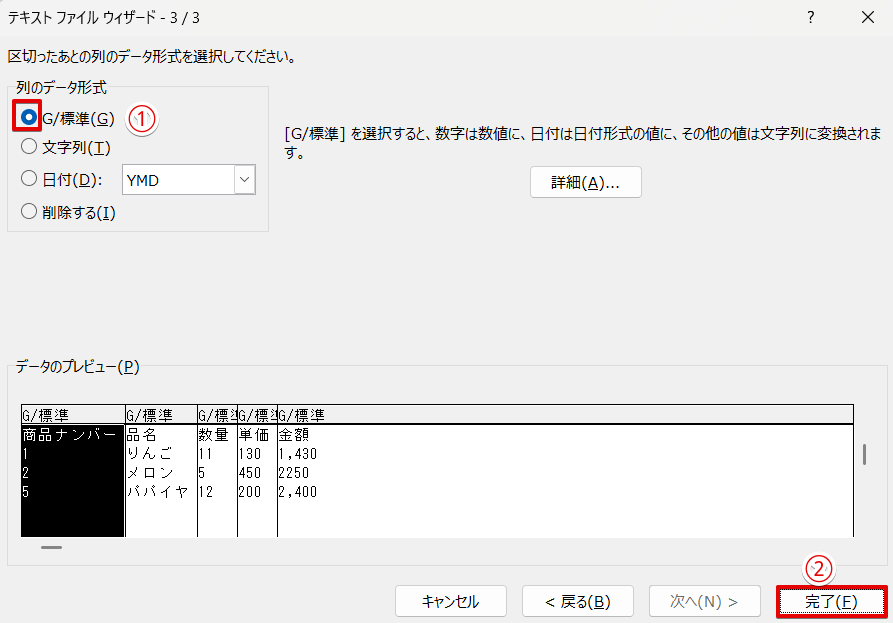Select the 文字列(T) data format option

pyautogui.click(x=29, y=149)
